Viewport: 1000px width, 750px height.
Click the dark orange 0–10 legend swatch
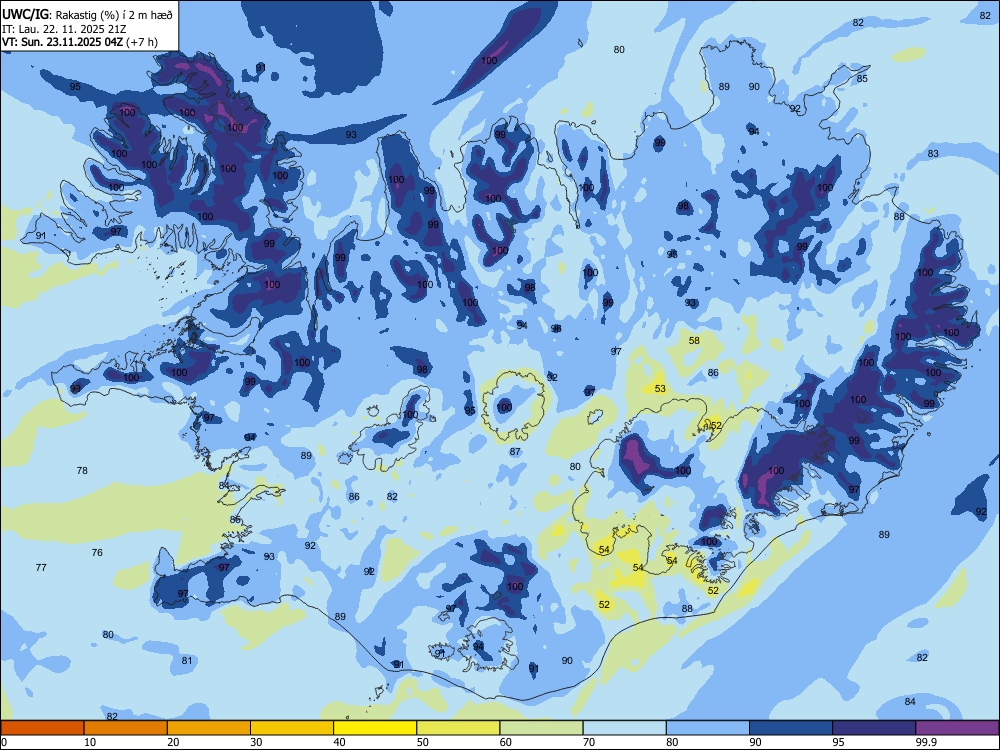pyautogui.click(x=42, y=728)
